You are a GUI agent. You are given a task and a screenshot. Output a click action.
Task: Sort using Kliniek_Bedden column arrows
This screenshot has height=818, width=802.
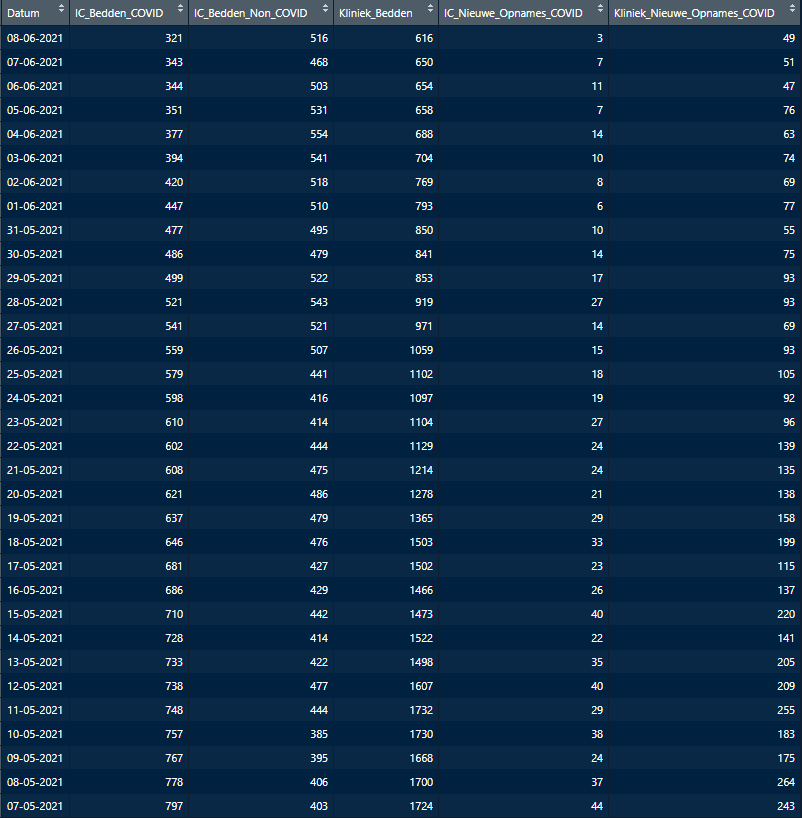[430, 8]
